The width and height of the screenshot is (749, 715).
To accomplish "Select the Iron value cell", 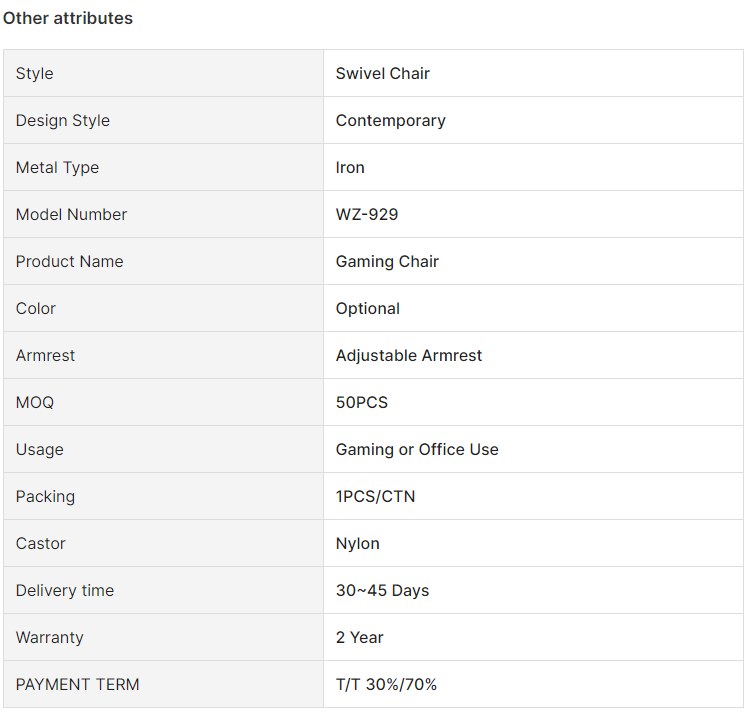I will pyautogui.click(x=533, y=167).
